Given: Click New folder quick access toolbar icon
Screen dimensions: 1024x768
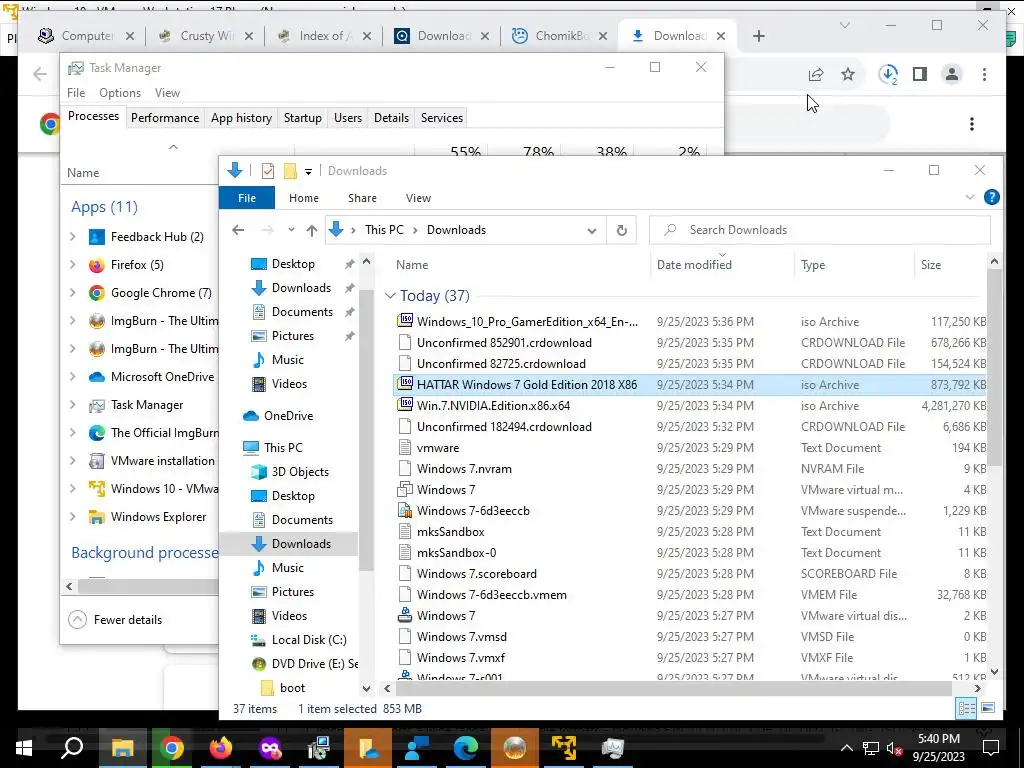Looking at the screenshot, I should (290, 171).
